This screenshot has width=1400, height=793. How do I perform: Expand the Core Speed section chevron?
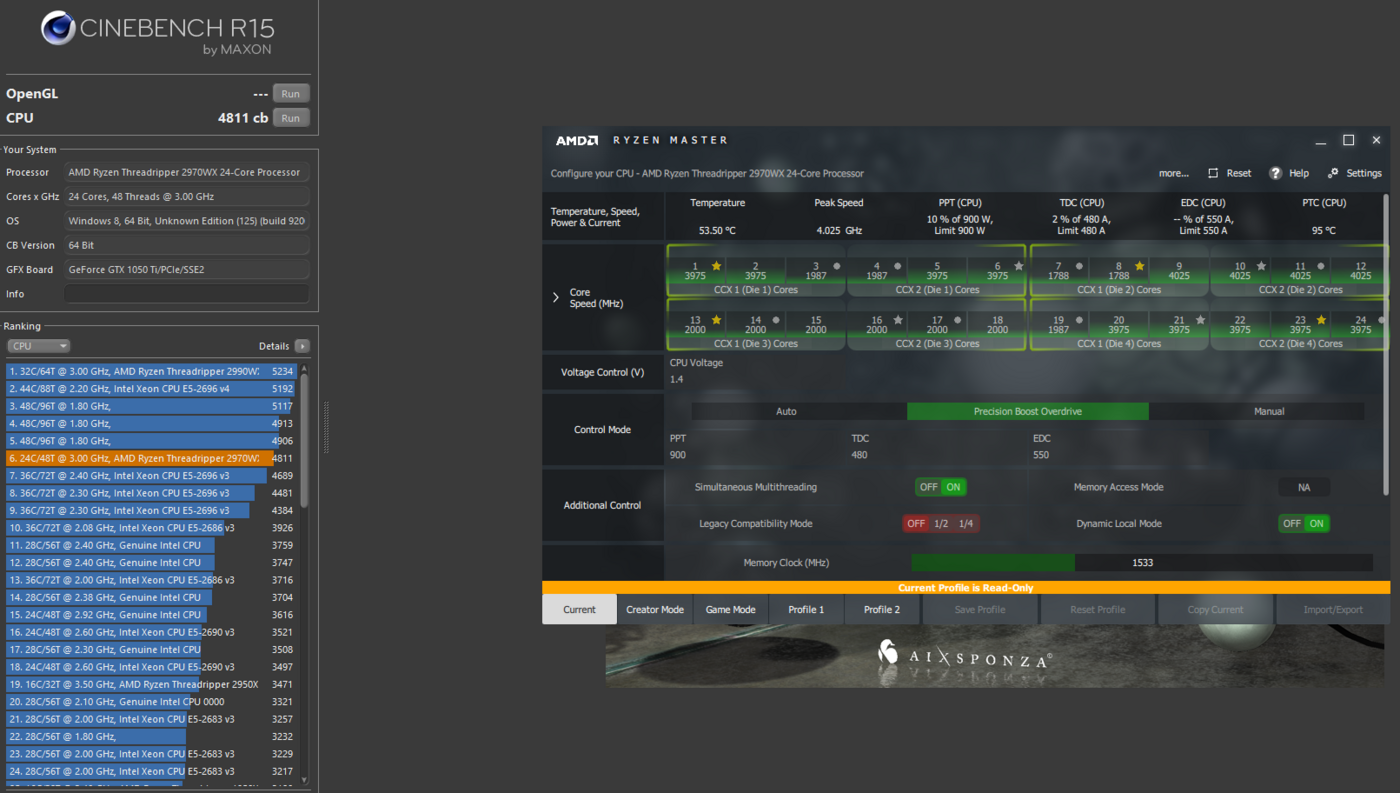[x=556, y=297]
